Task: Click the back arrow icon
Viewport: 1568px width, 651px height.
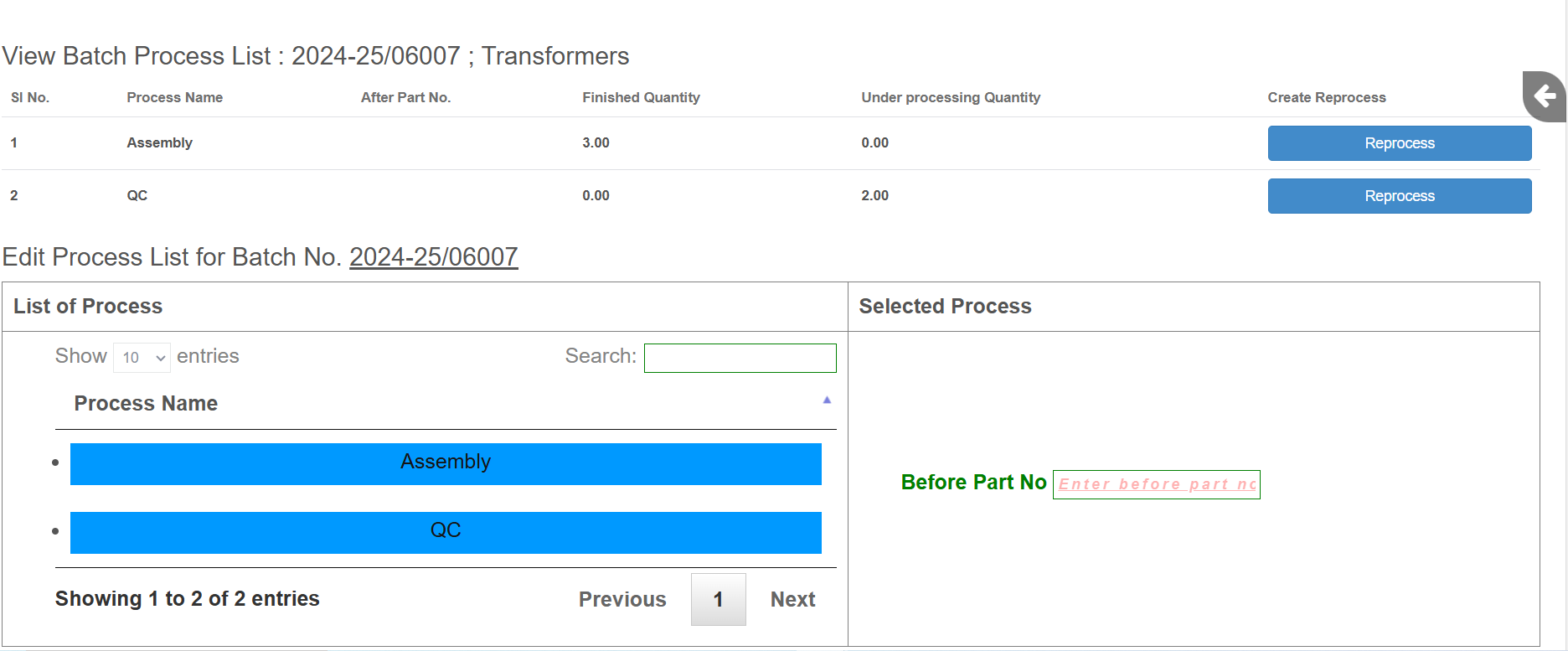Action: coord(1545,96)
